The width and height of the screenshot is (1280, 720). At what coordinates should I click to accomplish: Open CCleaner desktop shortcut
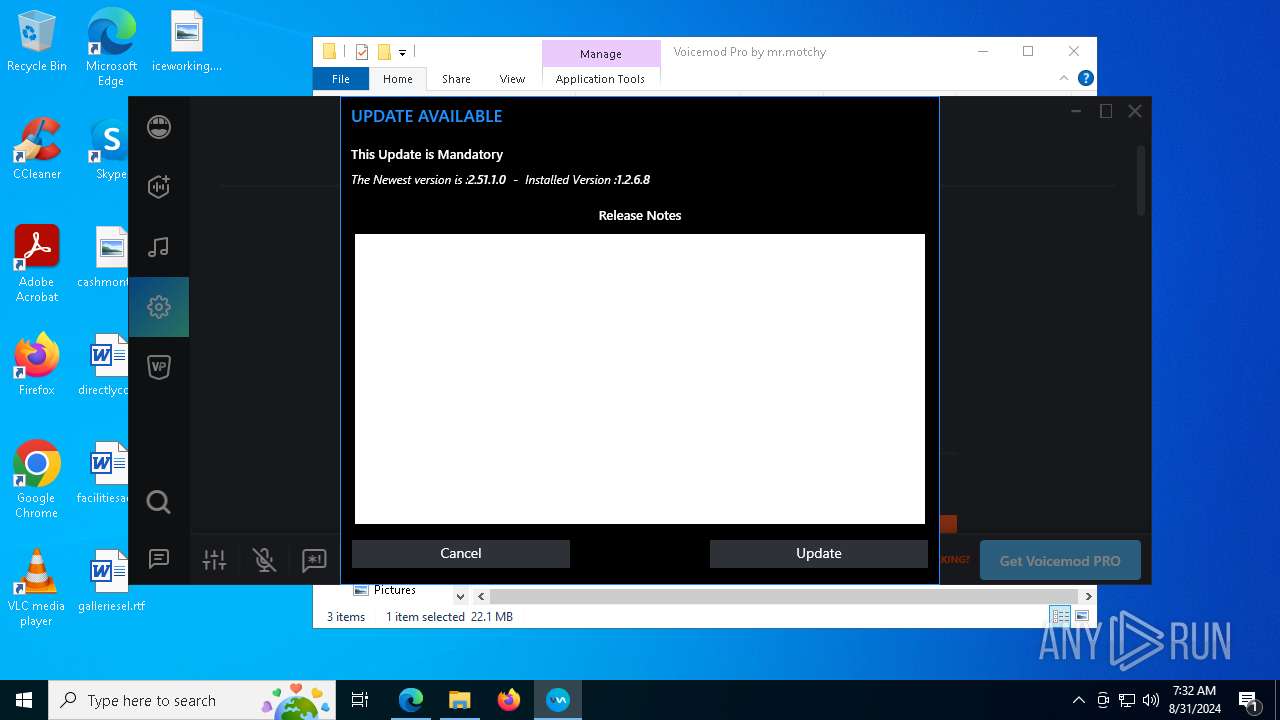[x=37, y=148]
